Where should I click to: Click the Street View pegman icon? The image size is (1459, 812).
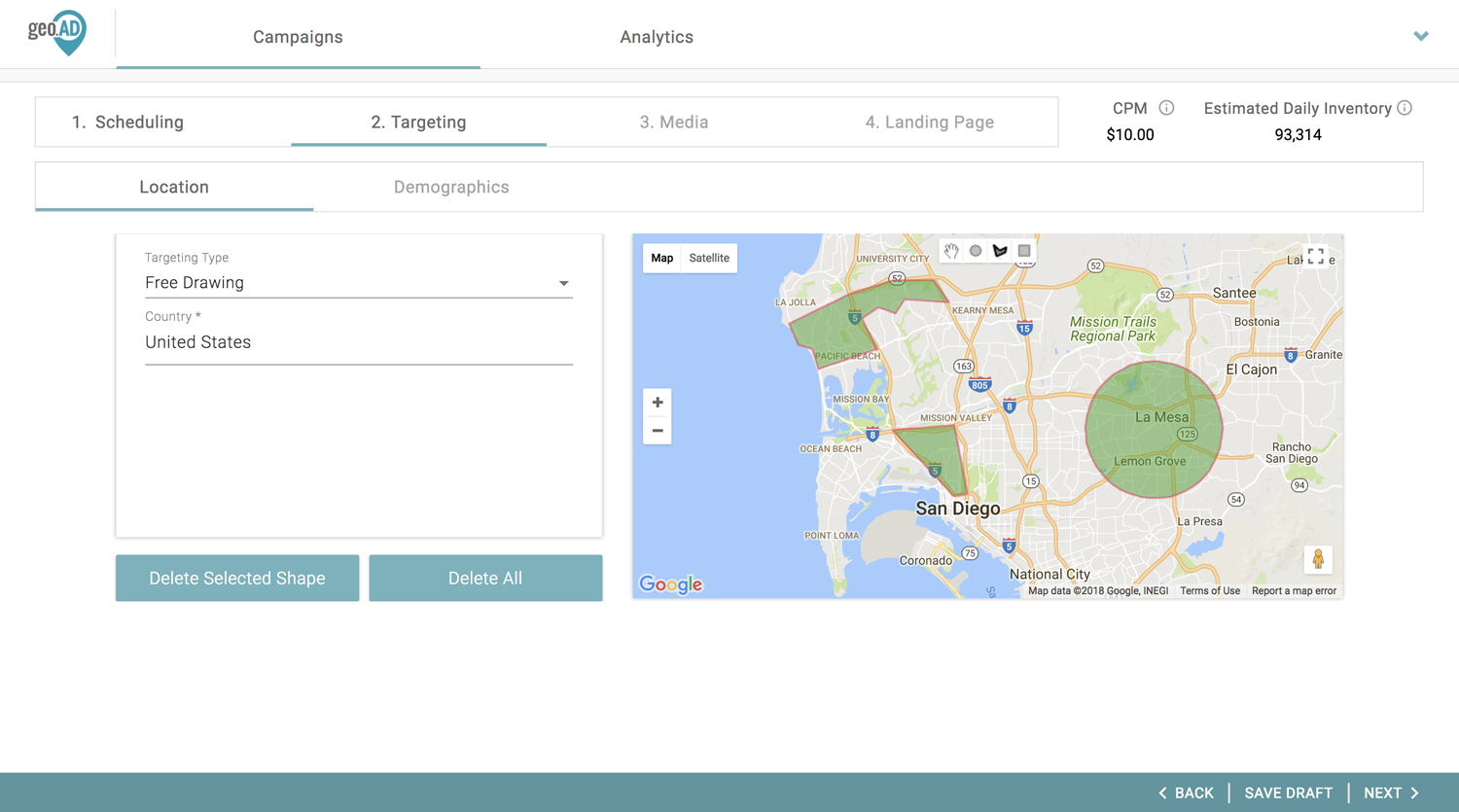[x=1318, y=559]
